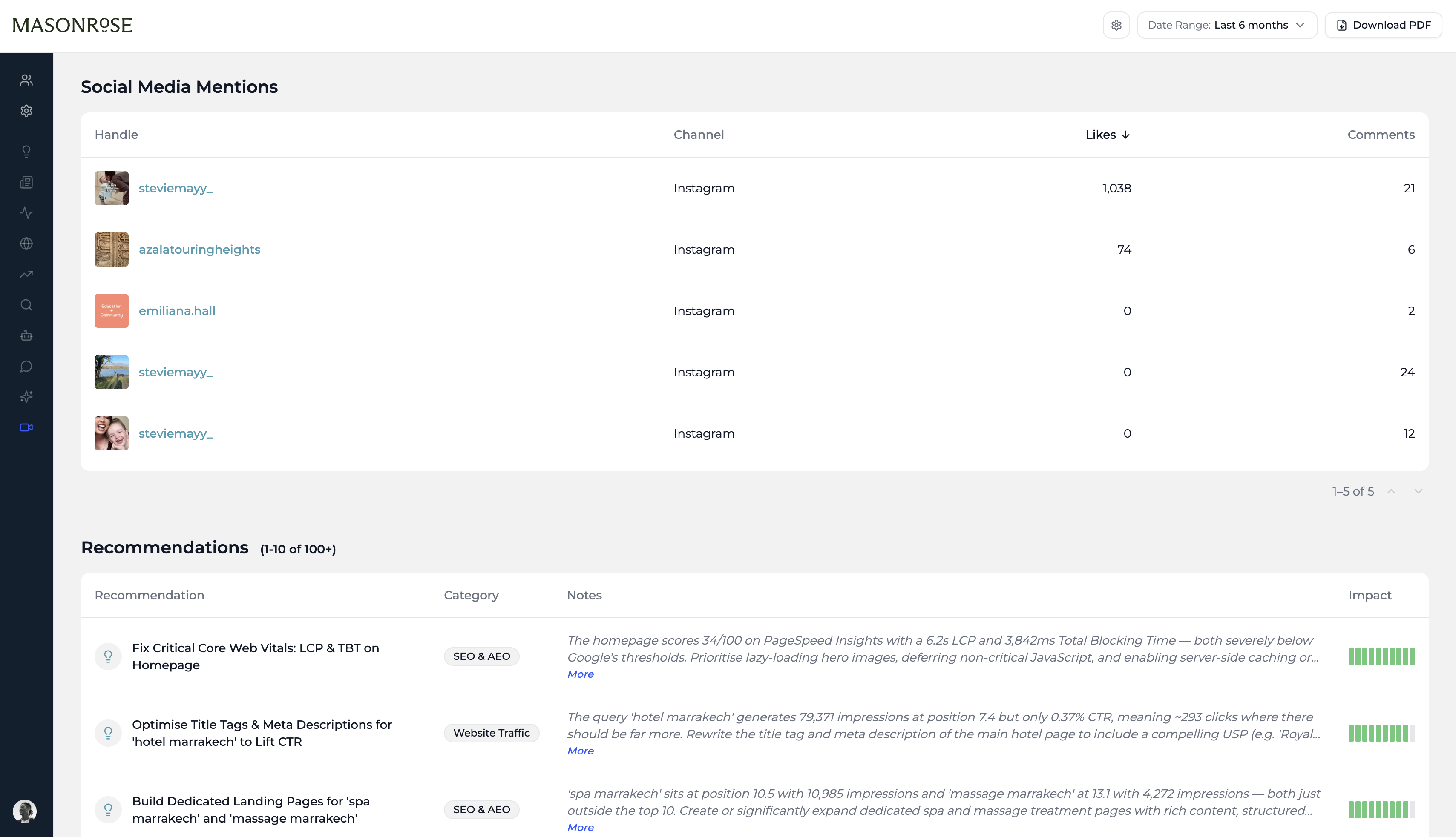Screen dimensions: 1456x837
Task: Click lightbulb icon beside Build Dedicated Landing Pages
Action: [108, 809]
